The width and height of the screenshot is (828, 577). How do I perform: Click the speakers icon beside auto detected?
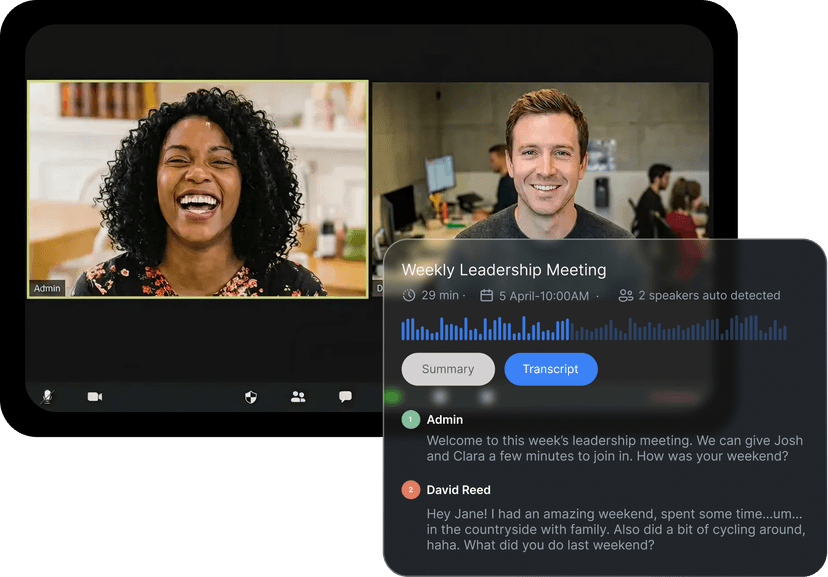point(626,296)
